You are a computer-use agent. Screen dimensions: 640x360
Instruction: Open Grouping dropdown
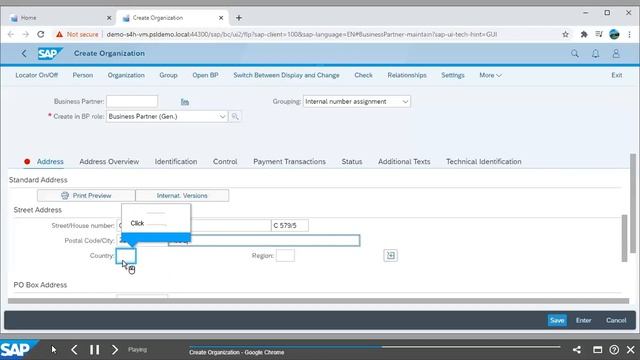[x=356, y=102]
